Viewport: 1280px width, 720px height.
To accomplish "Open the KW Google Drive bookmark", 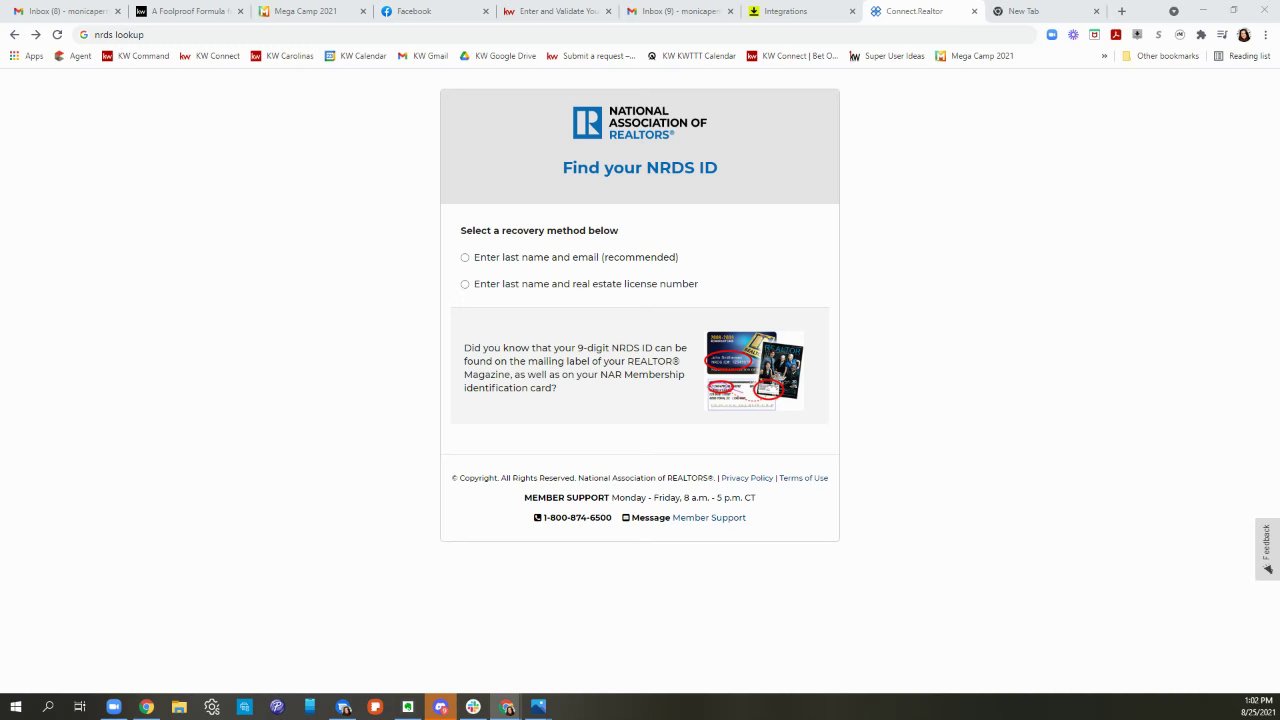I will (498, 56).
